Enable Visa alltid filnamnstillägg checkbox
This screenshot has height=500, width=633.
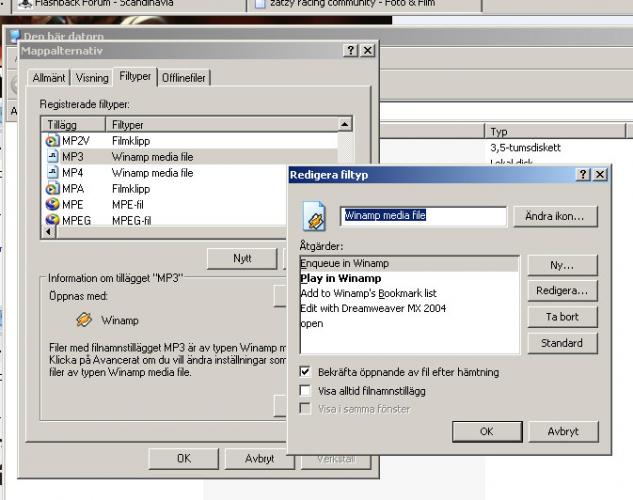point(306,390)
